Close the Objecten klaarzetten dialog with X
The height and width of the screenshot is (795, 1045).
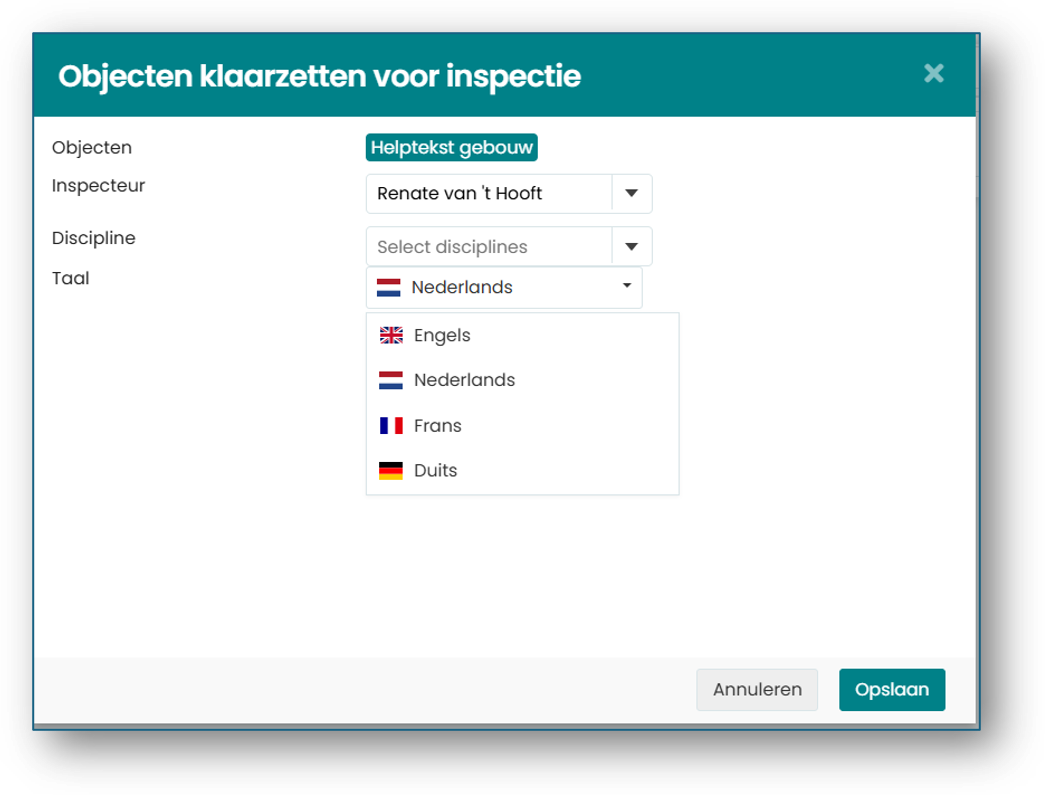(x=934, y=73)
